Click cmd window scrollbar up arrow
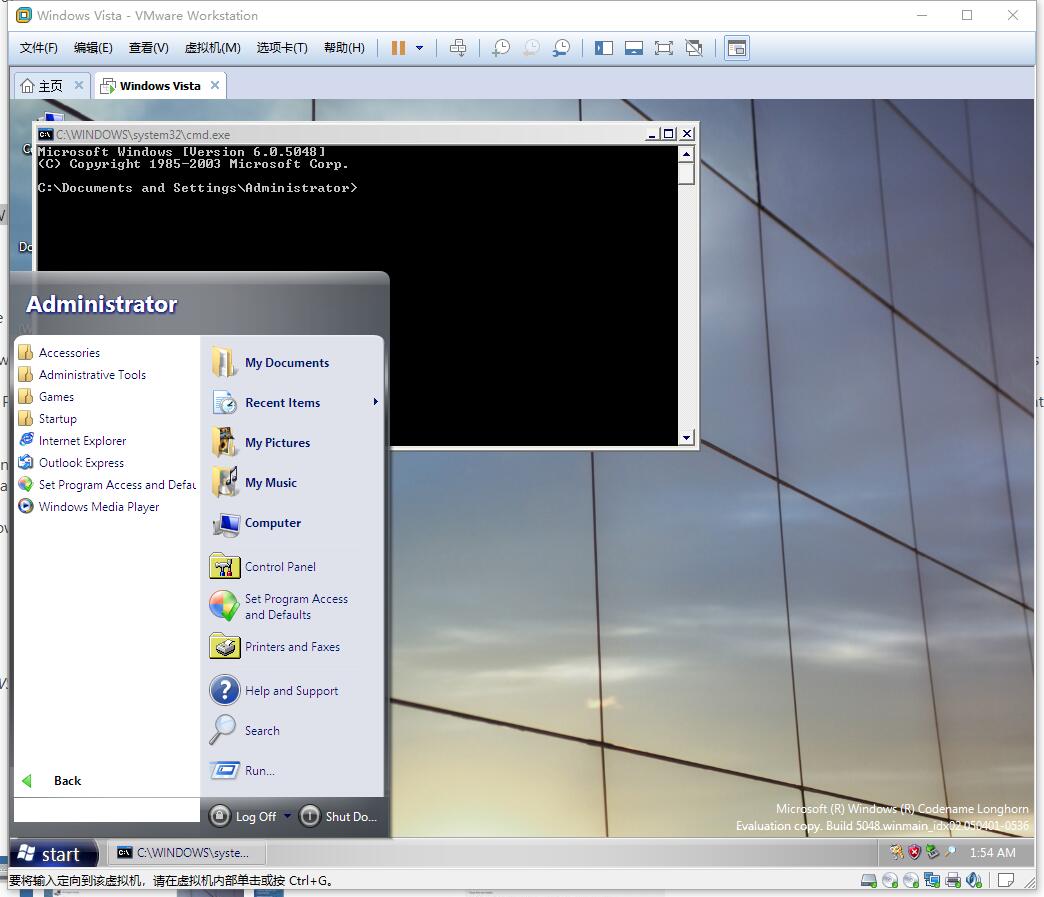 (686, 154)
